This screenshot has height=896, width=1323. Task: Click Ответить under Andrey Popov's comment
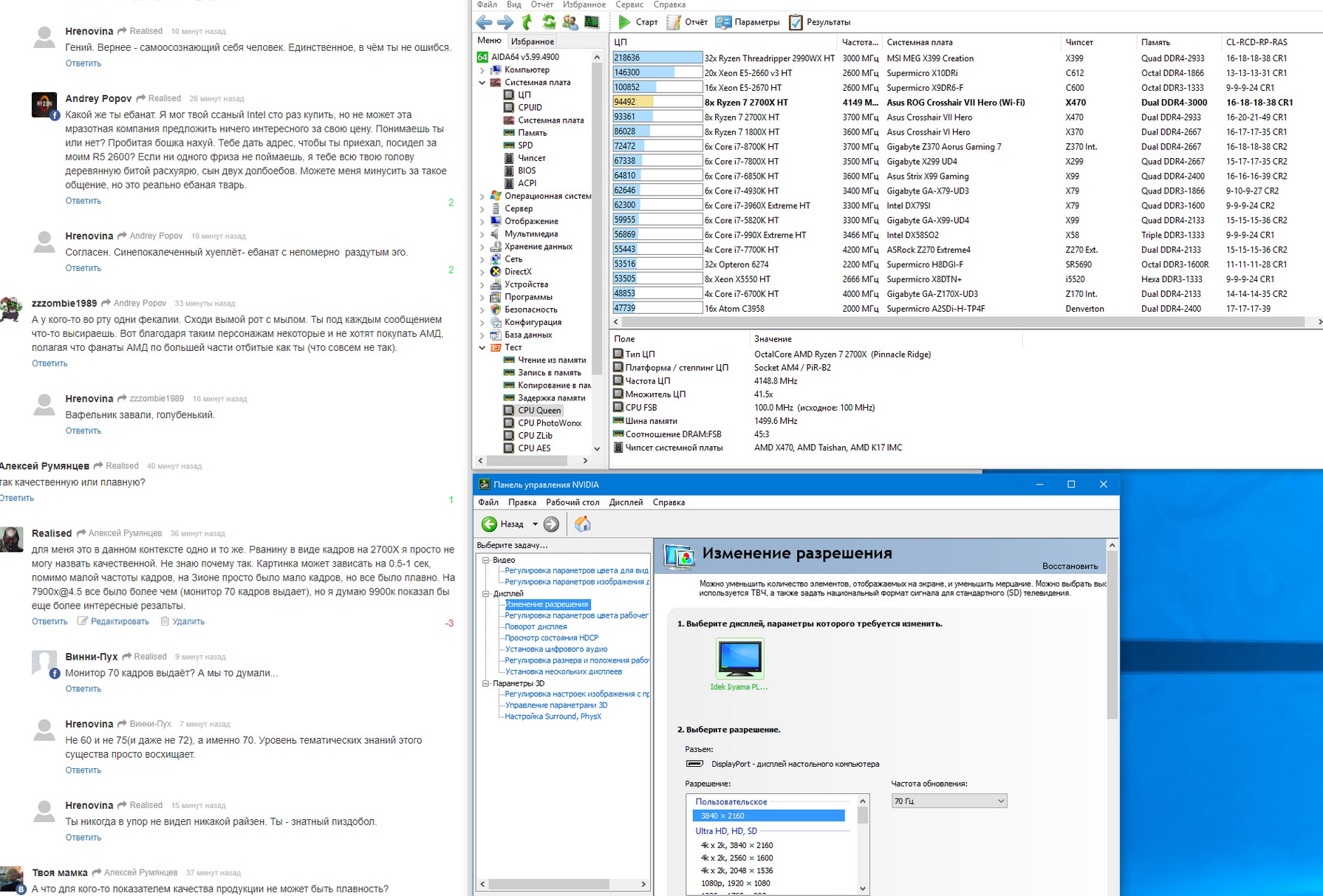coord(83,201)
